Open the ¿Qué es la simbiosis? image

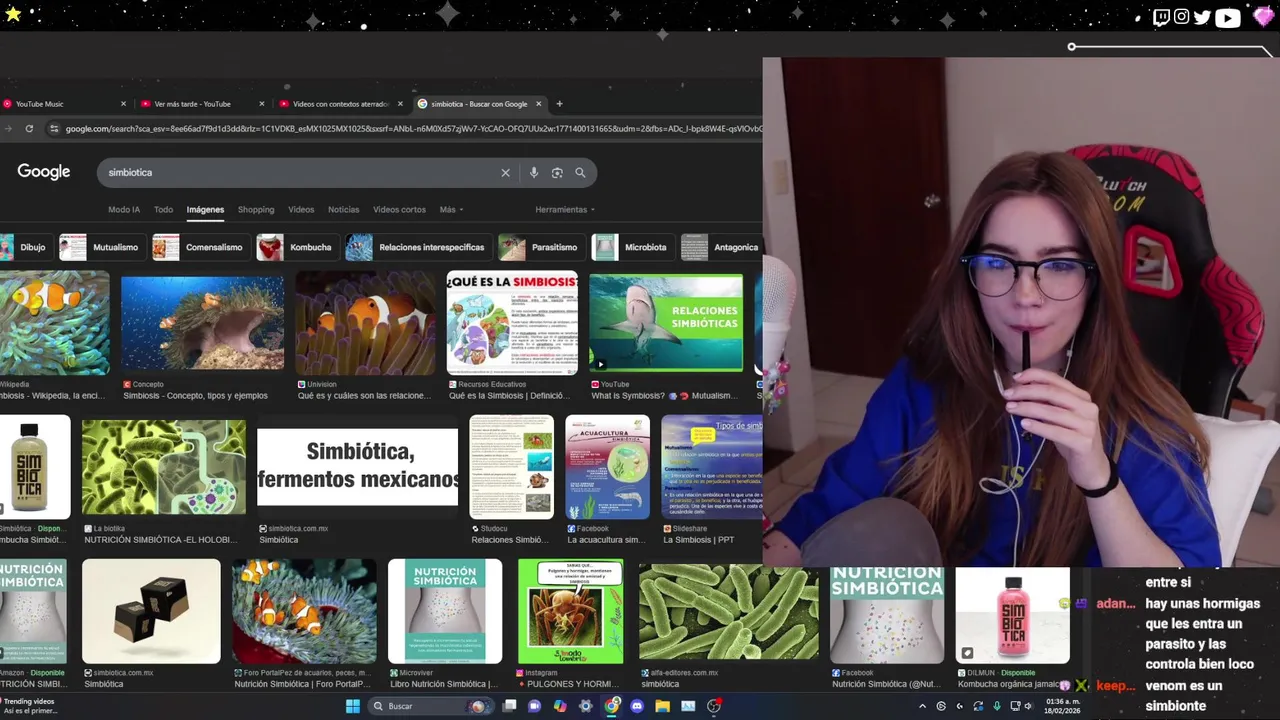[x=512, y=323]
